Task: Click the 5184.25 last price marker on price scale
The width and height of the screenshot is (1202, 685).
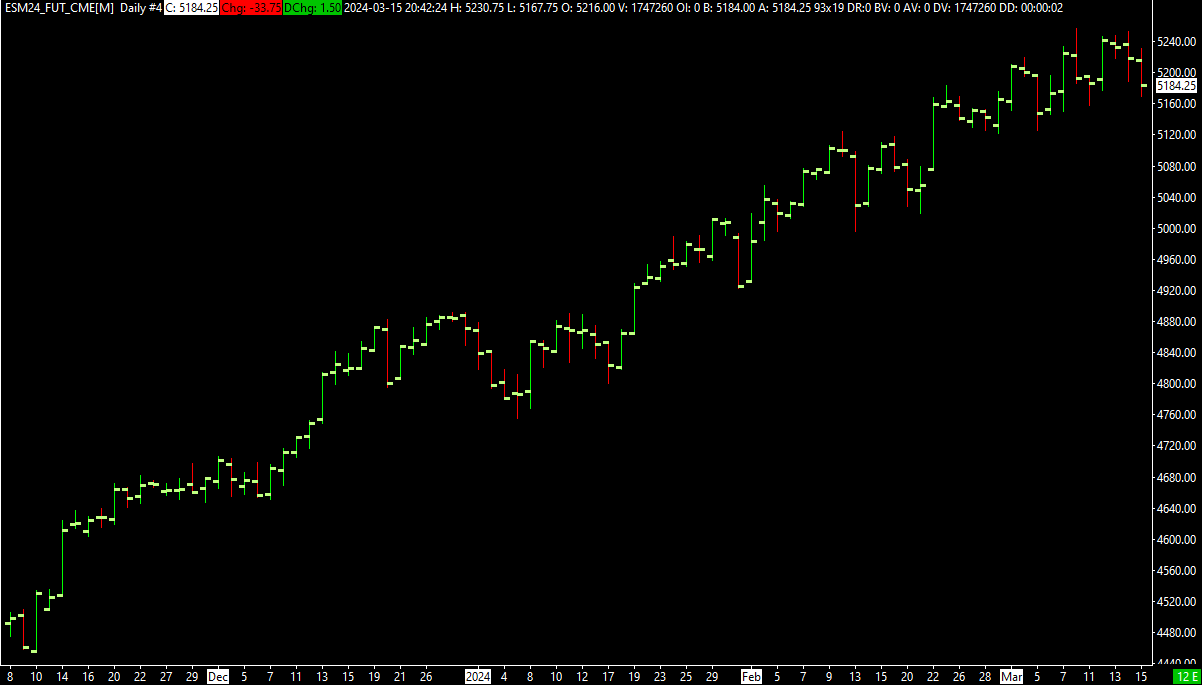Action: point(1176,86)
